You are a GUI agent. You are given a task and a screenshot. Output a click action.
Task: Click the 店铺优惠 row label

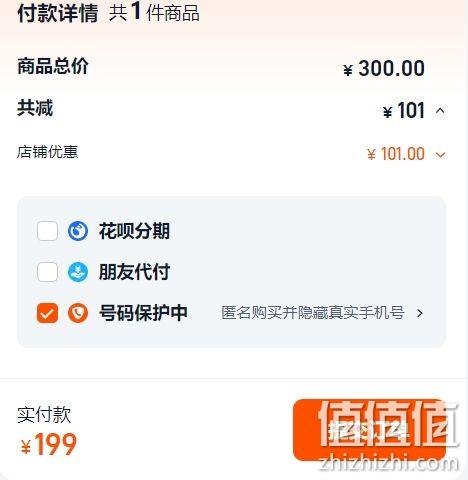[47, 152]
